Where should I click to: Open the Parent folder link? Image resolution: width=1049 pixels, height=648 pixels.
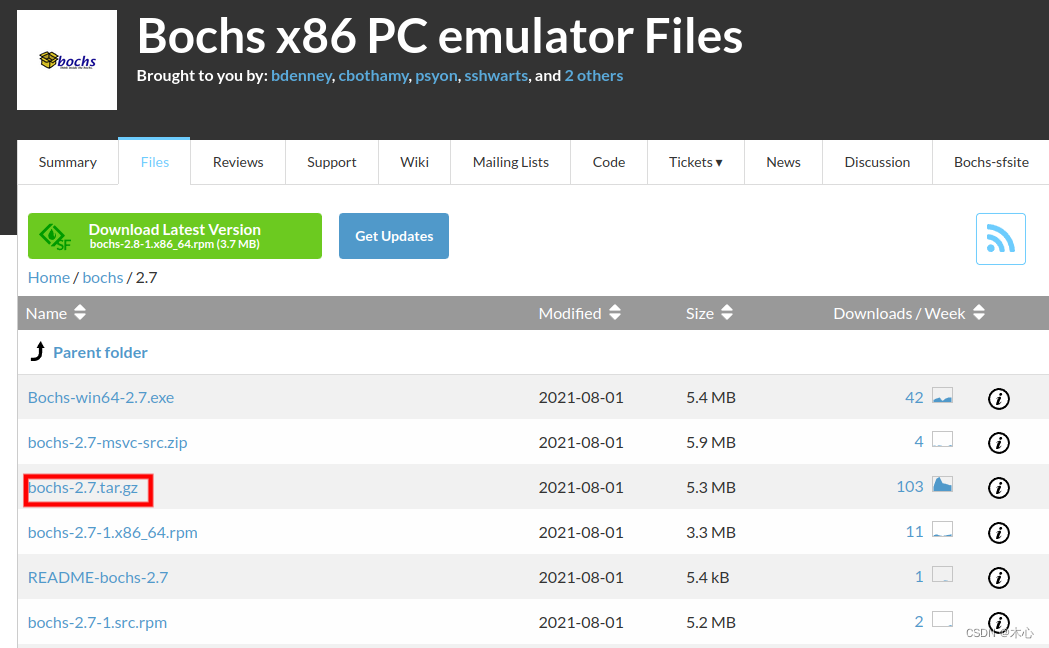(100, 352)
